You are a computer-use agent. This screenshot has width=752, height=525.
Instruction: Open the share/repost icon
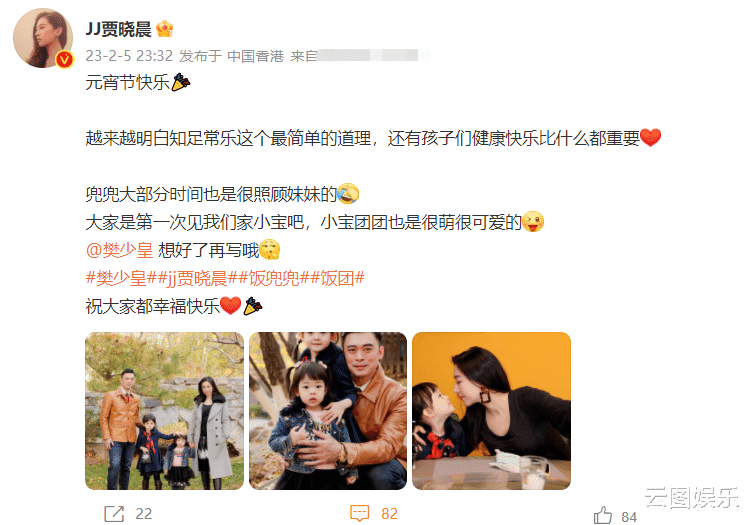click(x=114, y=513)
